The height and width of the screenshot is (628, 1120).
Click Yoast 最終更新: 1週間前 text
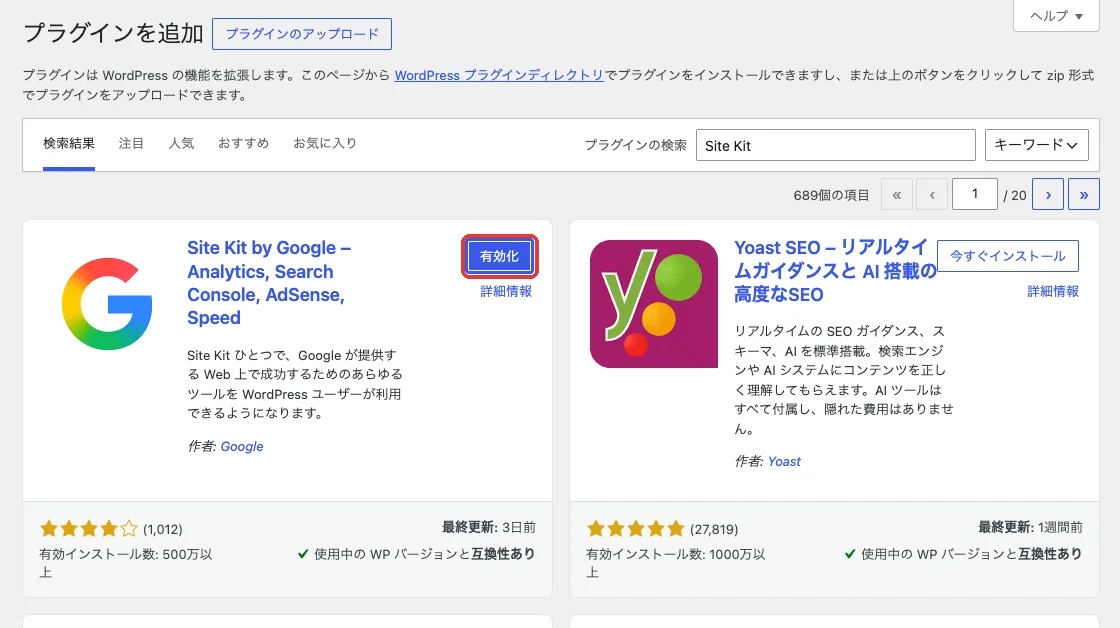tap(1030, 527)
